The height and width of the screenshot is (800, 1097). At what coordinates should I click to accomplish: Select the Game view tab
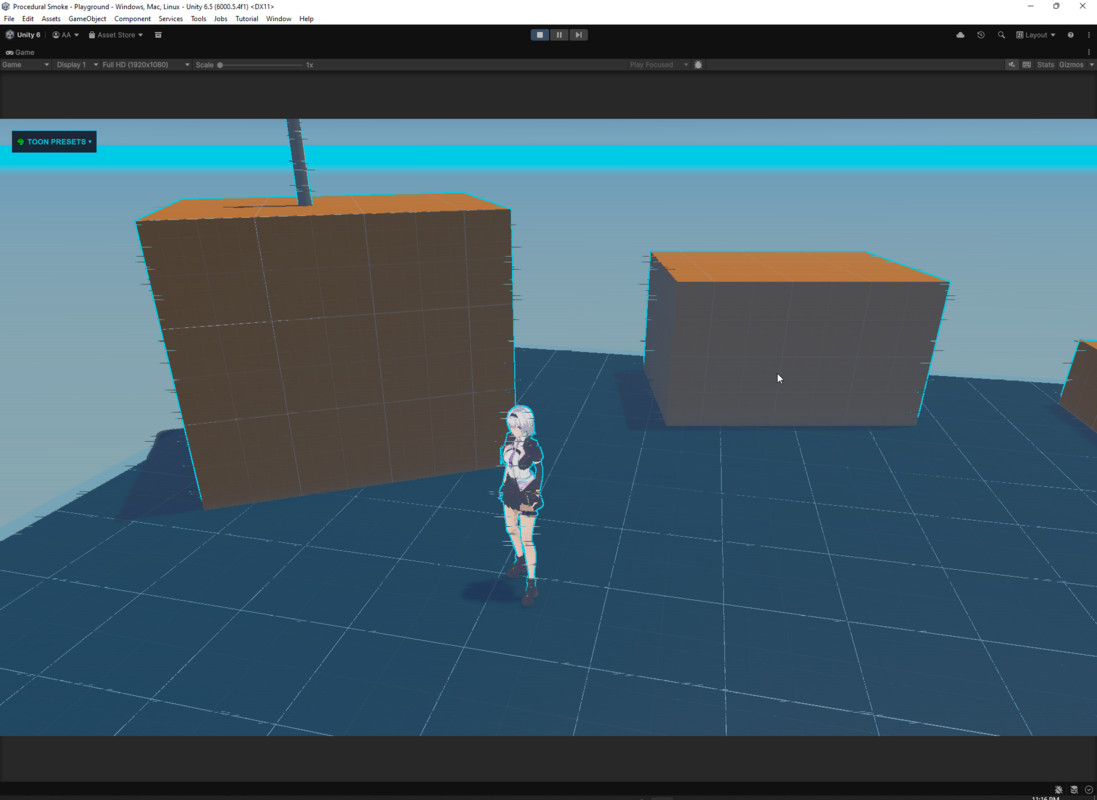(x=20, y=52)
